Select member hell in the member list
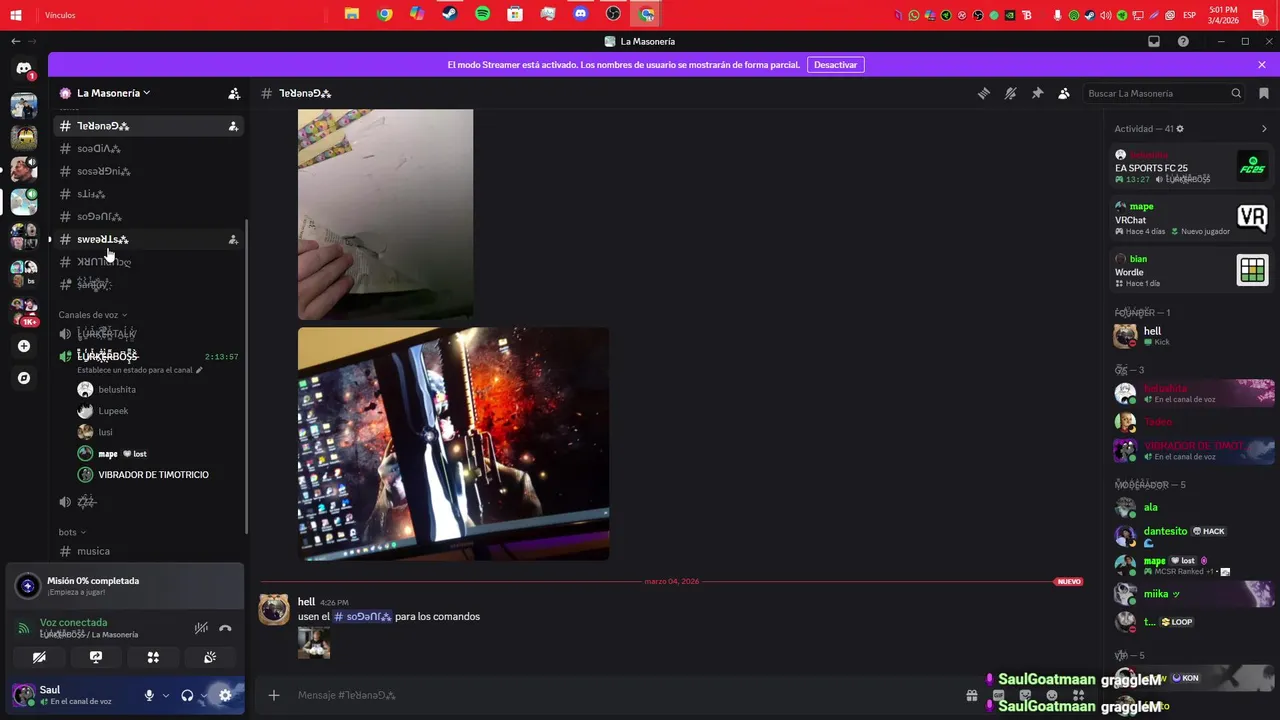 coord(1192,336)
